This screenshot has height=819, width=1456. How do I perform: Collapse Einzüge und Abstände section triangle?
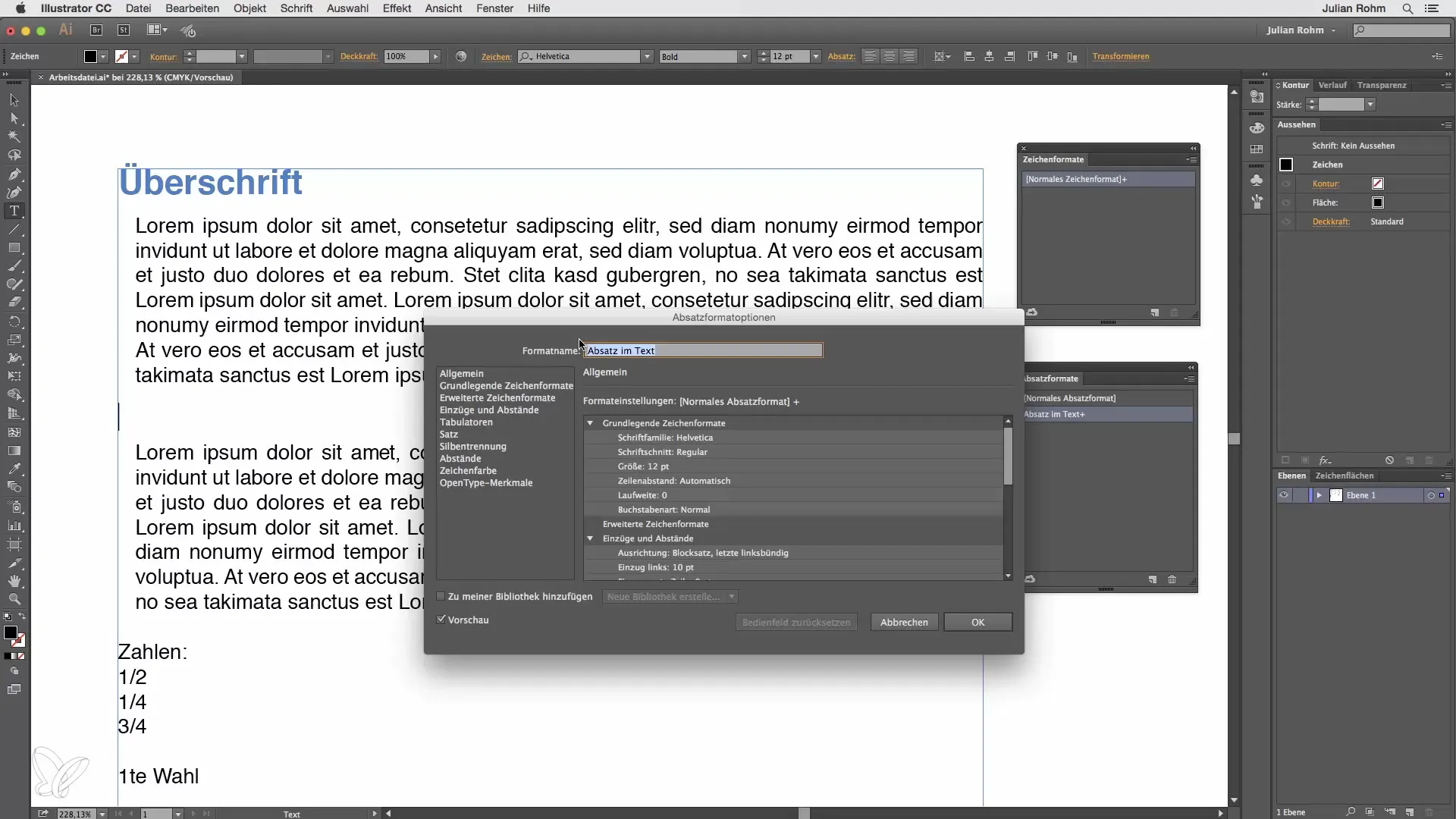click(590, 538)
